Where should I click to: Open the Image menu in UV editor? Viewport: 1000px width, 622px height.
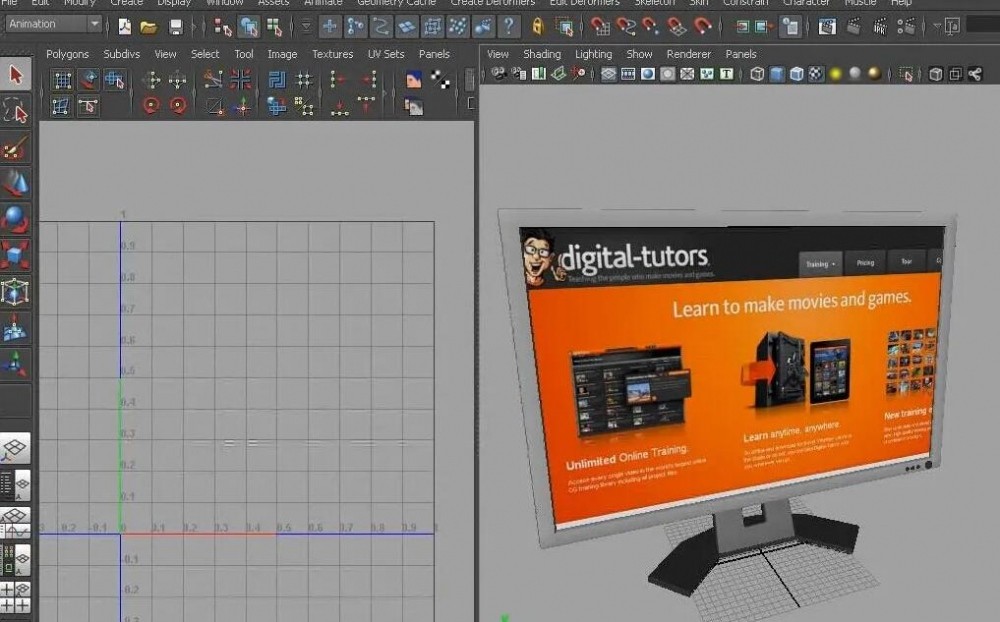point(282,54)
